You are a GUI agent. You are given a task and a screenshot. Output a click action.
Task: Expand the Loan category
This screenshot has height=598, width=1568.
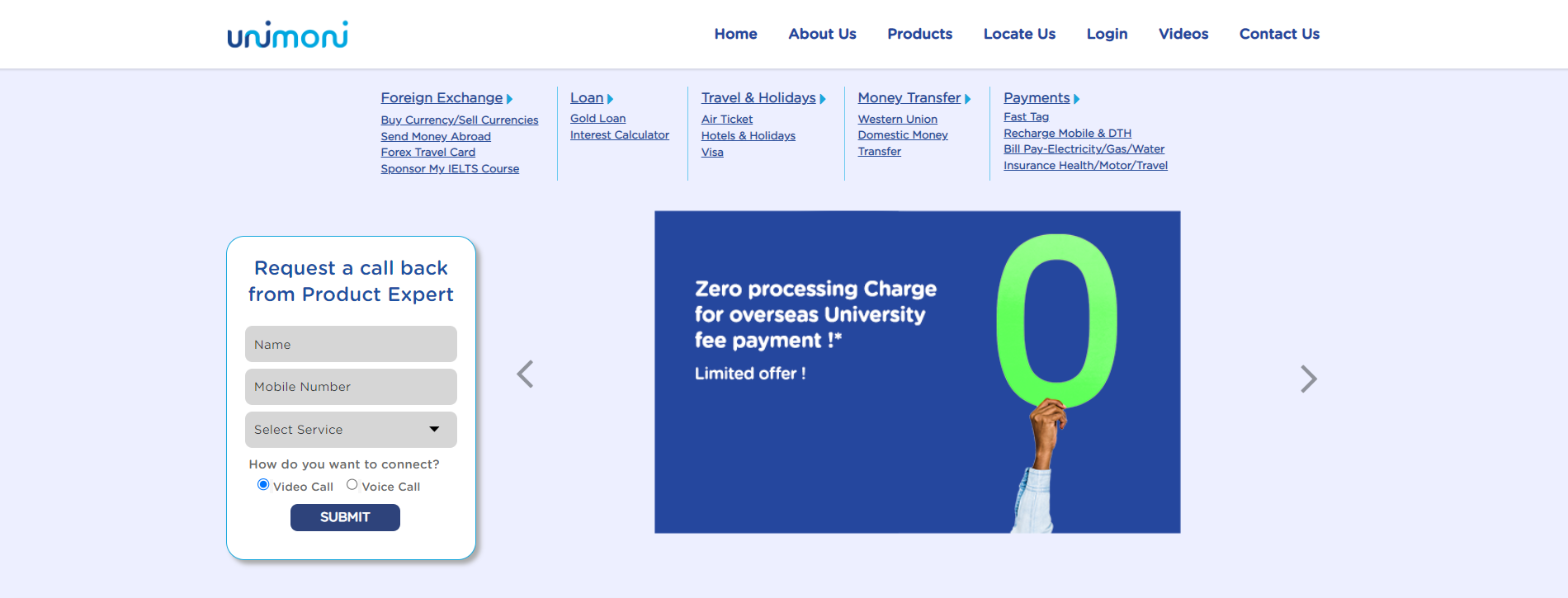coord(592,98)
